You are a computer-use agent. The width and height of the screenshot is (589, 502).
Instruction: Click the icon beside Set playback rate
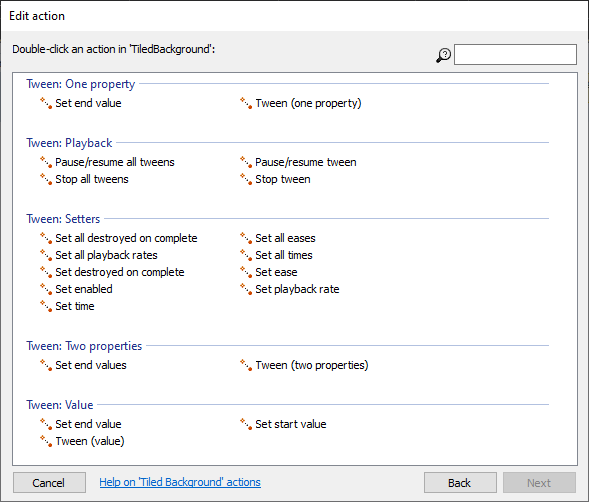click(246, 289)
